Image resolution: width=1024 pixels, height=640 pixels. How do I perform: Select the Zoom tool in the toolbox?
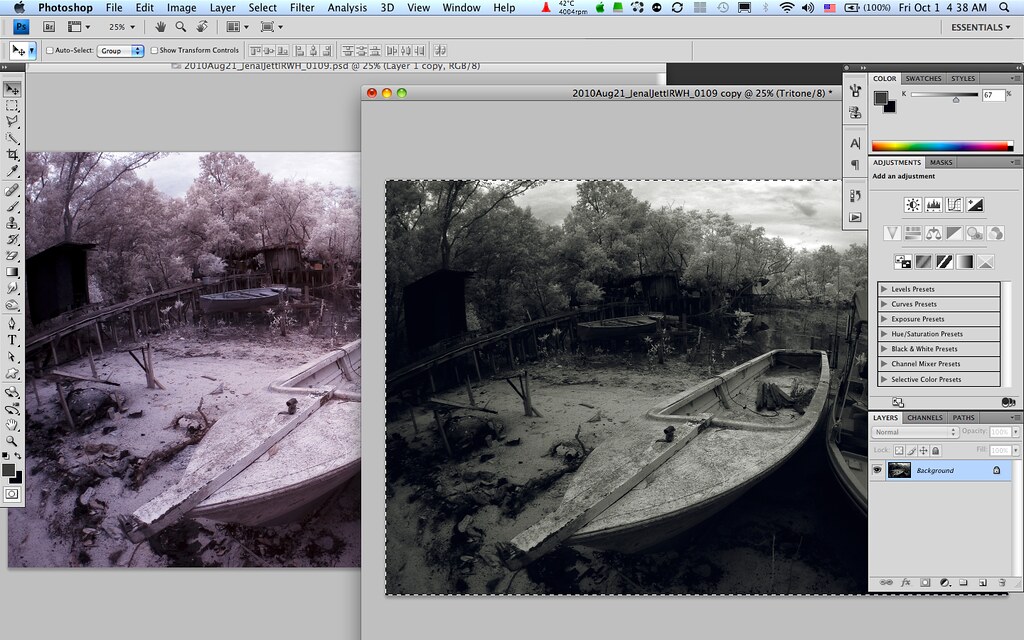click(x=12, y=441)
